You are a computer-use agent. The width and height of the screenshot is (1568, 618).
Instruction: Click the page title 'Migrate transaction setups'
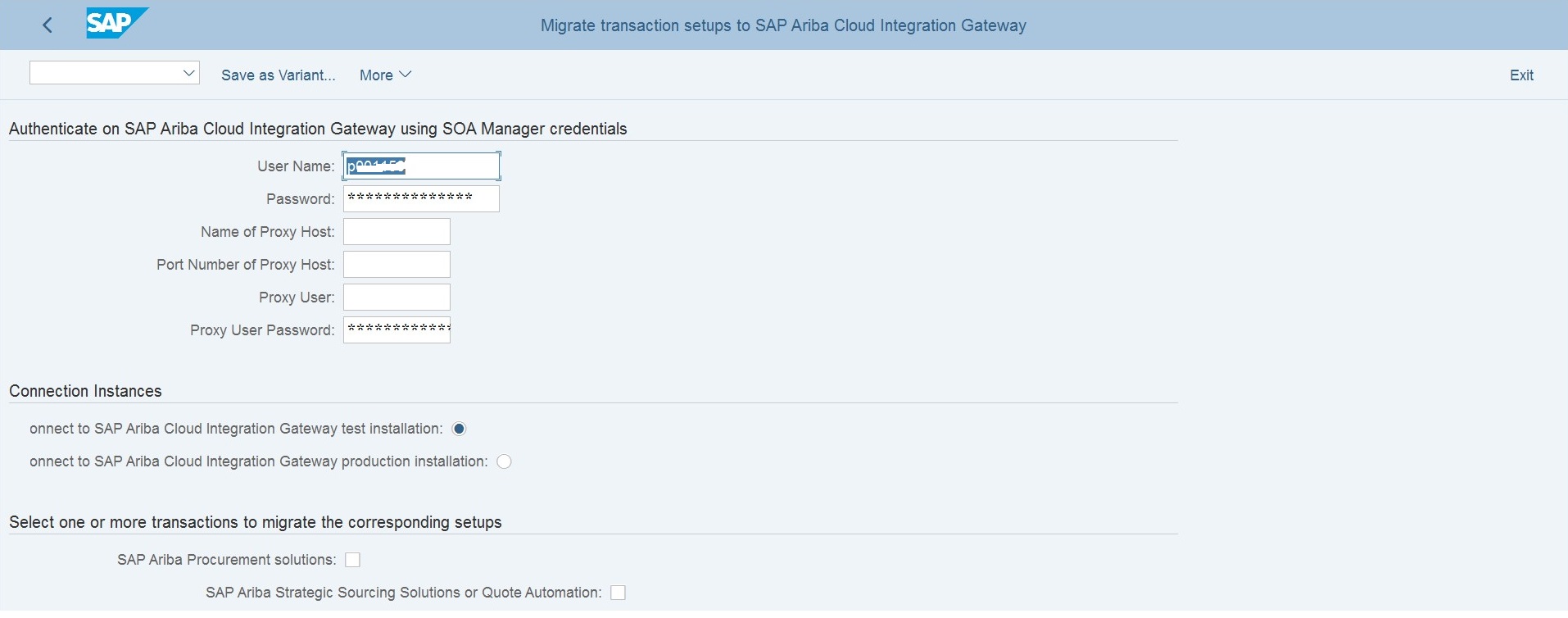tap(783, 25)
